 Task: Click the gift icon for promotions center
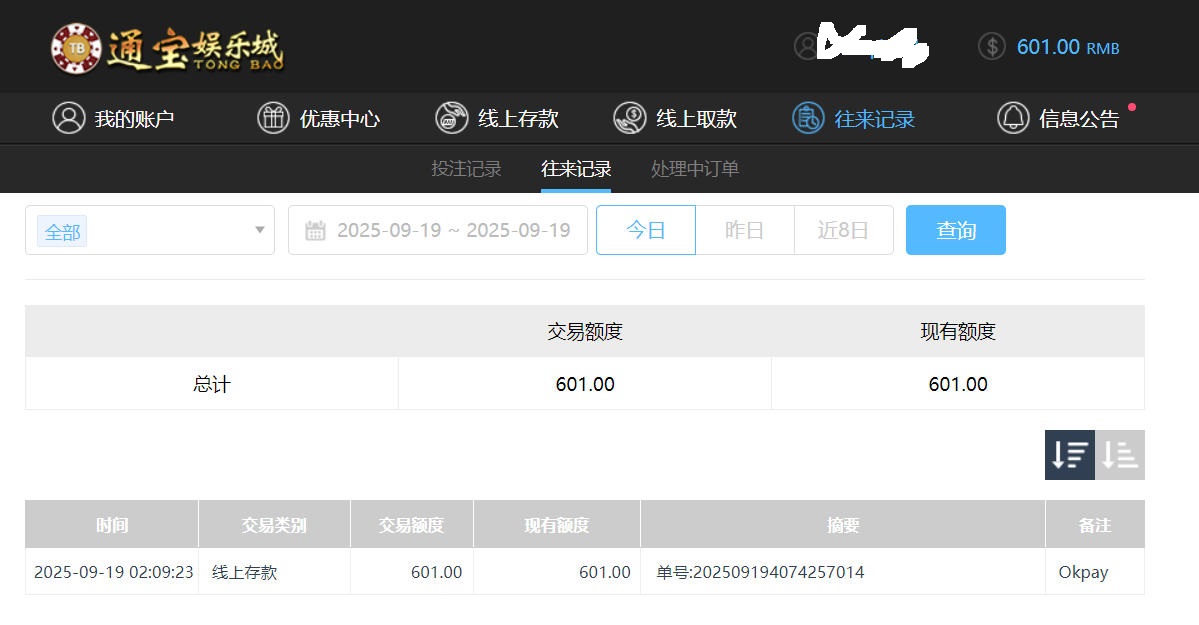click(273, 118)
